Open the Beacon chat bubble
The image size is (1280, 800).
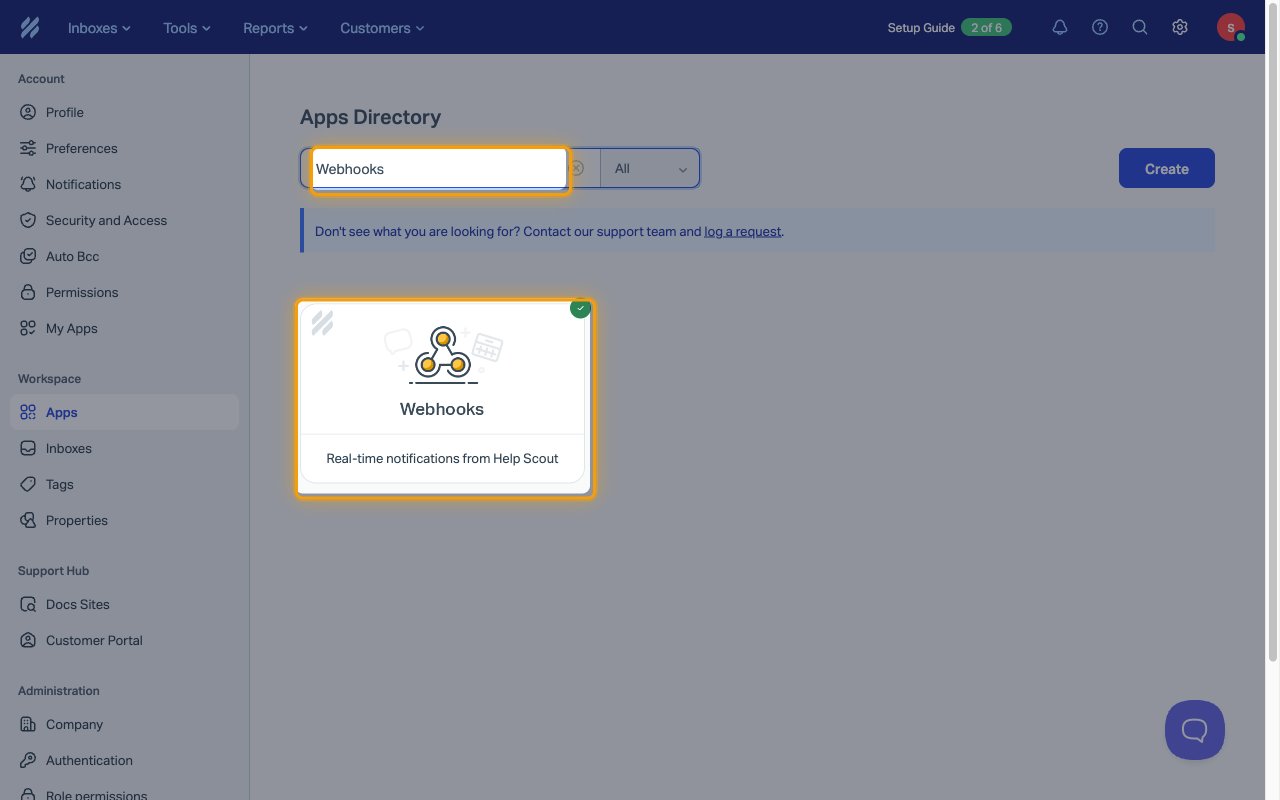click(1195, 730)
